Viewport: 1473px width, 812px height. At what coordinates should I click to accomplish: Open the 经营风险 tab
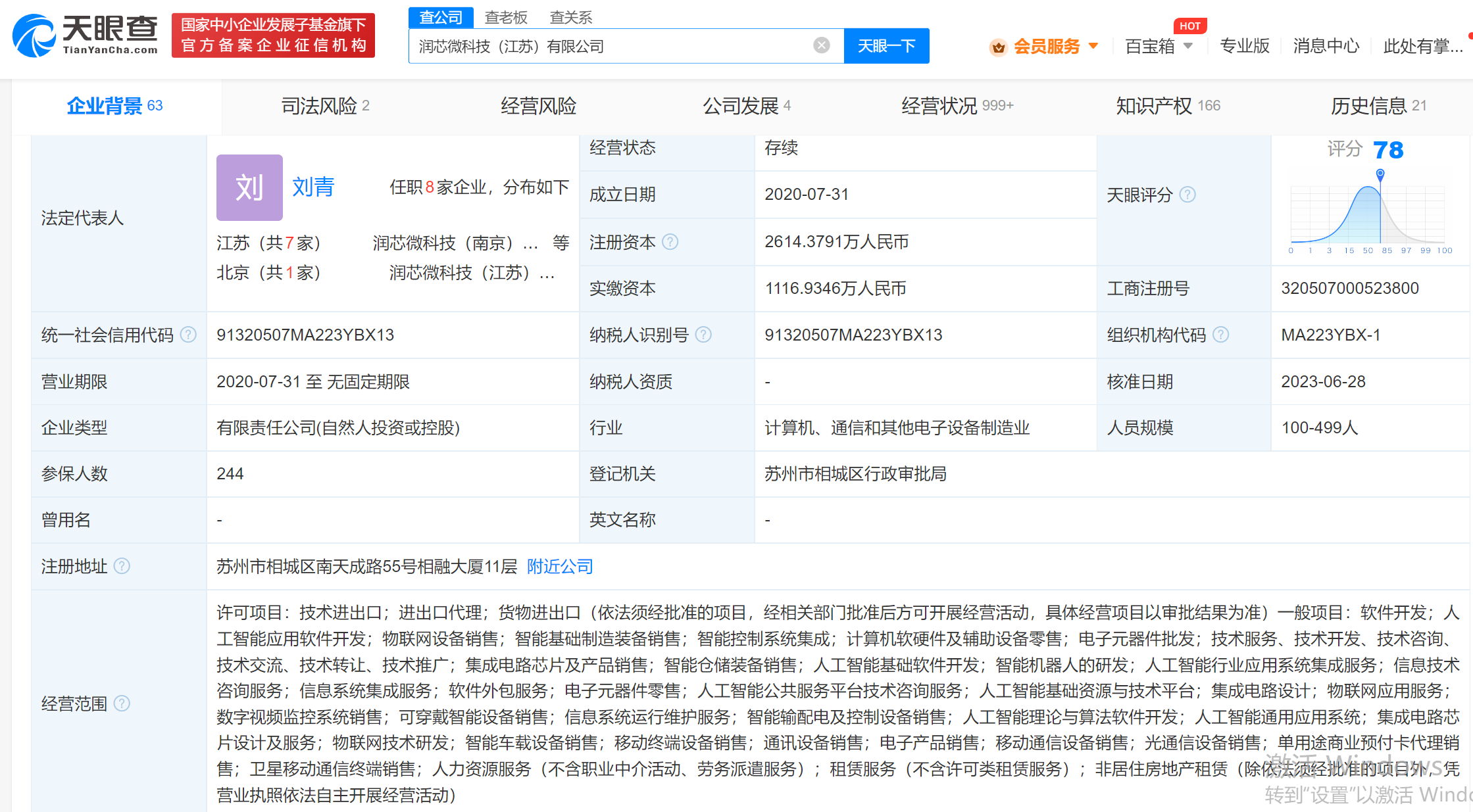coord(538,106)
